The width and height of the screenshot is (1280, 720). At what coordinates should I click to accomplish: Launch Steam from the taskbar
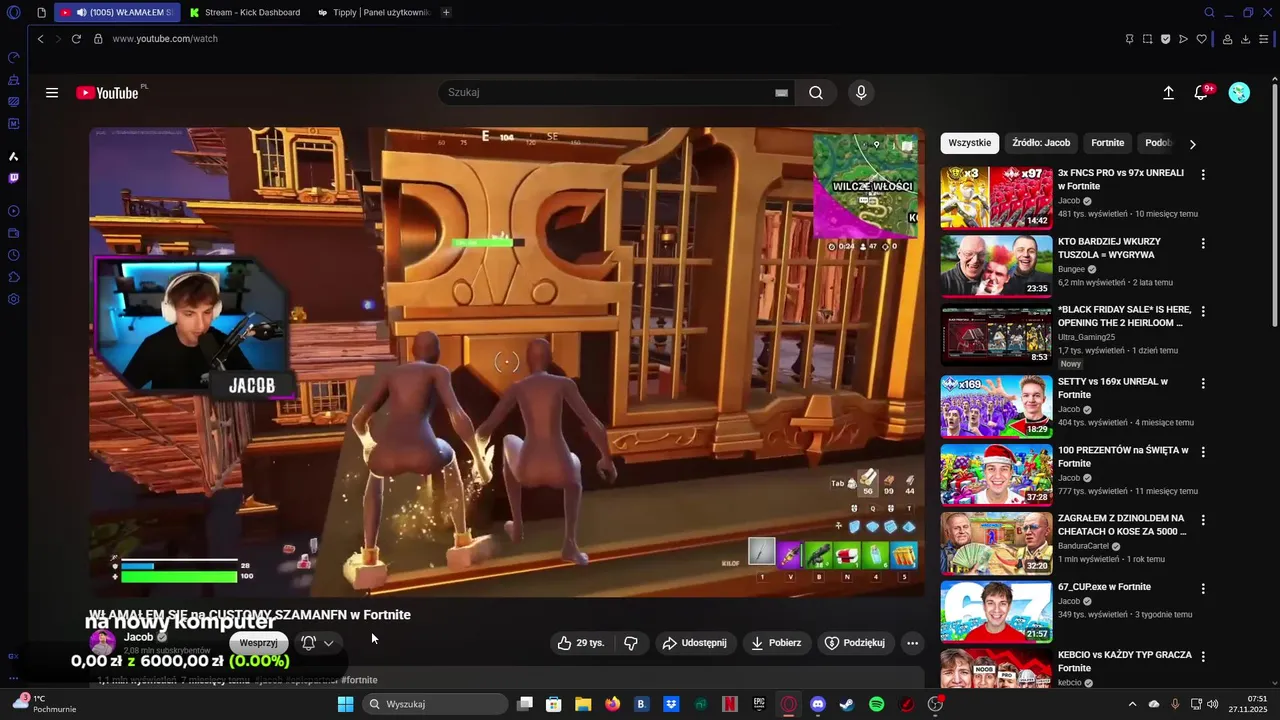(x=847, y=704)
